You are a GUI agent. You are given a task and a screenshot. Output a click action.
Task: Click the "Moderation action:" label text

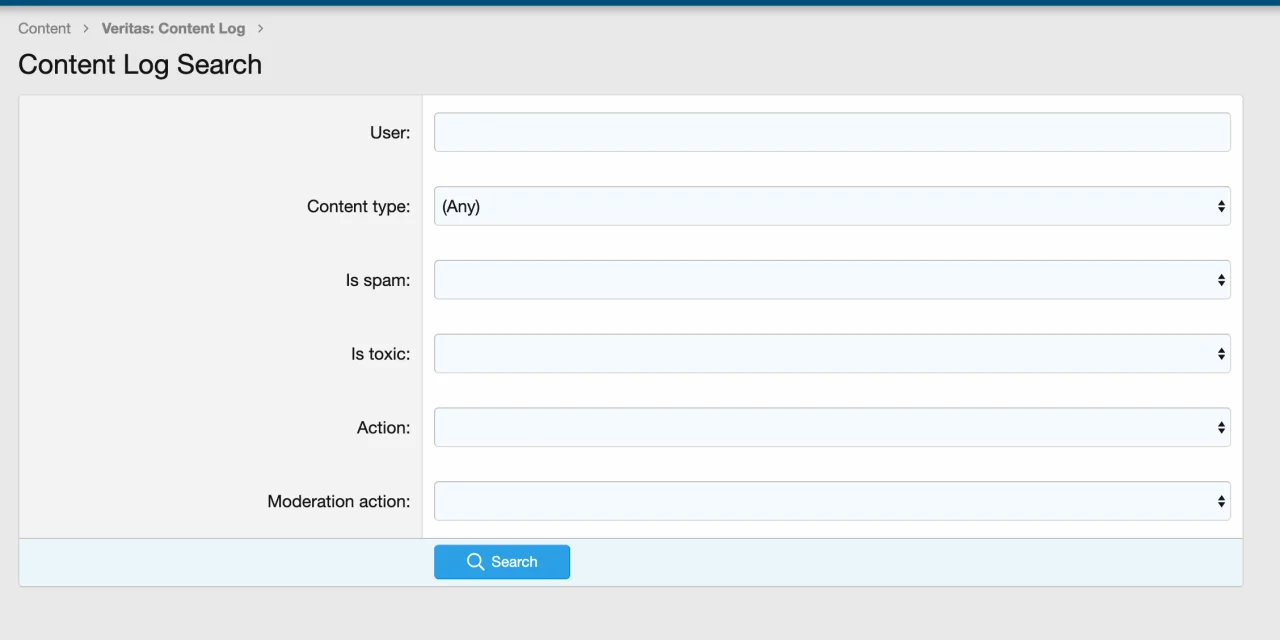tap(338, 501)
